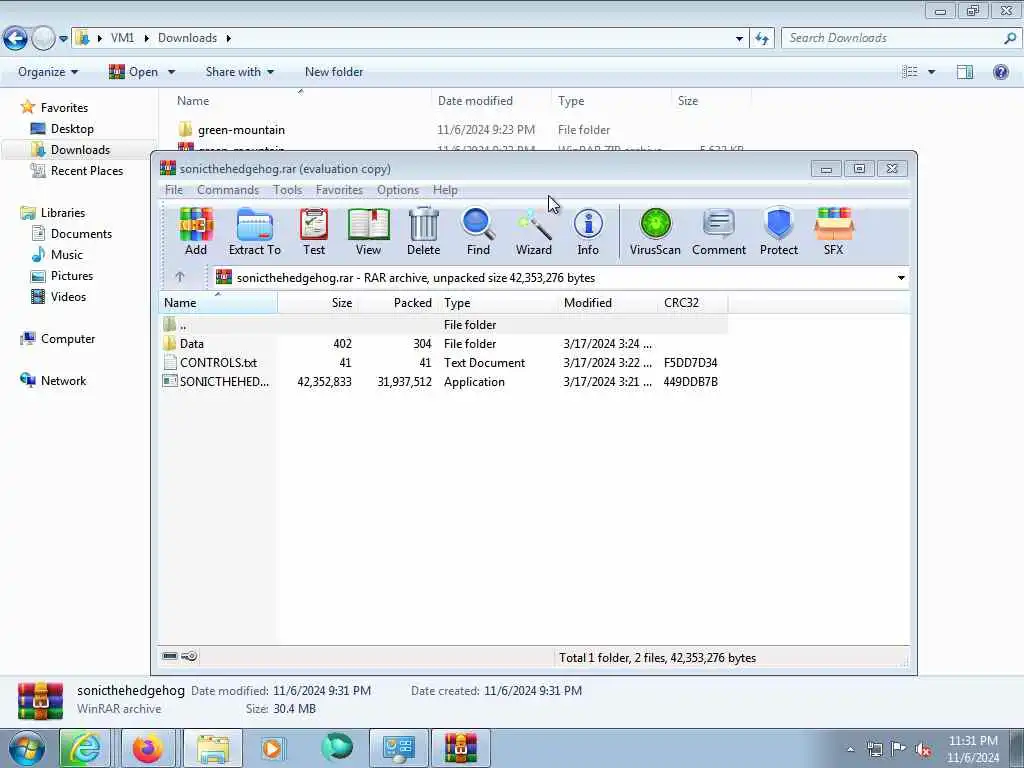
Task: Open the Comment tool
Action: click(x=719, y=231)
